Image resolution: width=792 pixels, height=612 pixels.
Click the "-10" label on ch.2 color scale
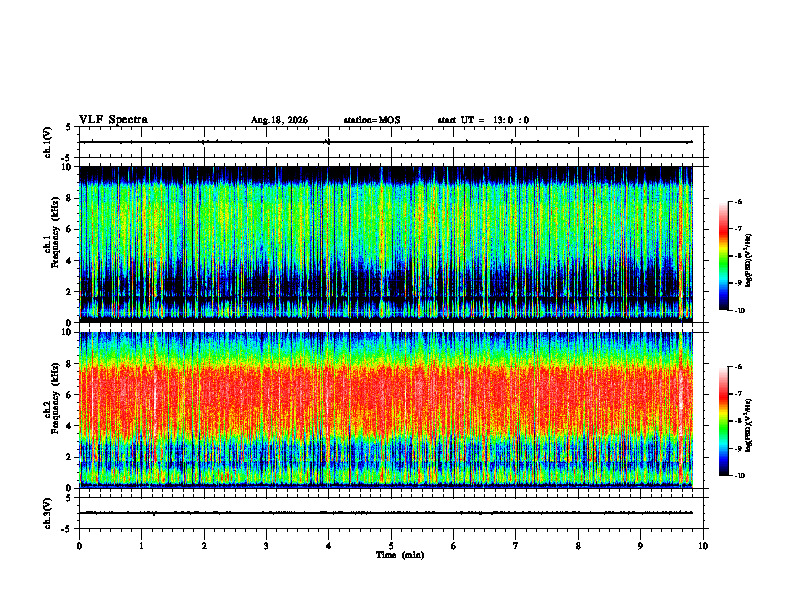pos(740,476)
